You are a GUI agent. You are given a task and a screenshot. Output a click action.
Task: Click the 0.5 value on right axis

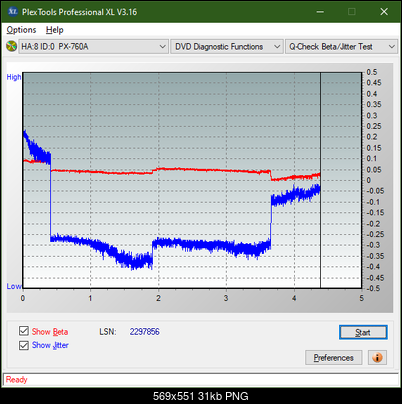click(x=372, y=72)
